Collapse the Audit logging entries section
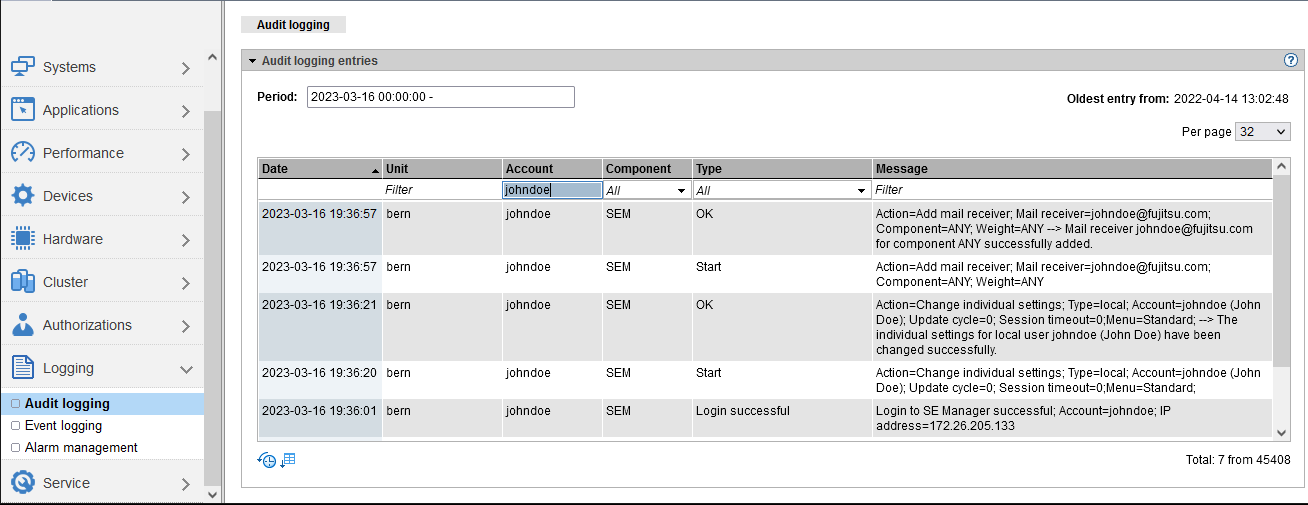 click(253, 61)
